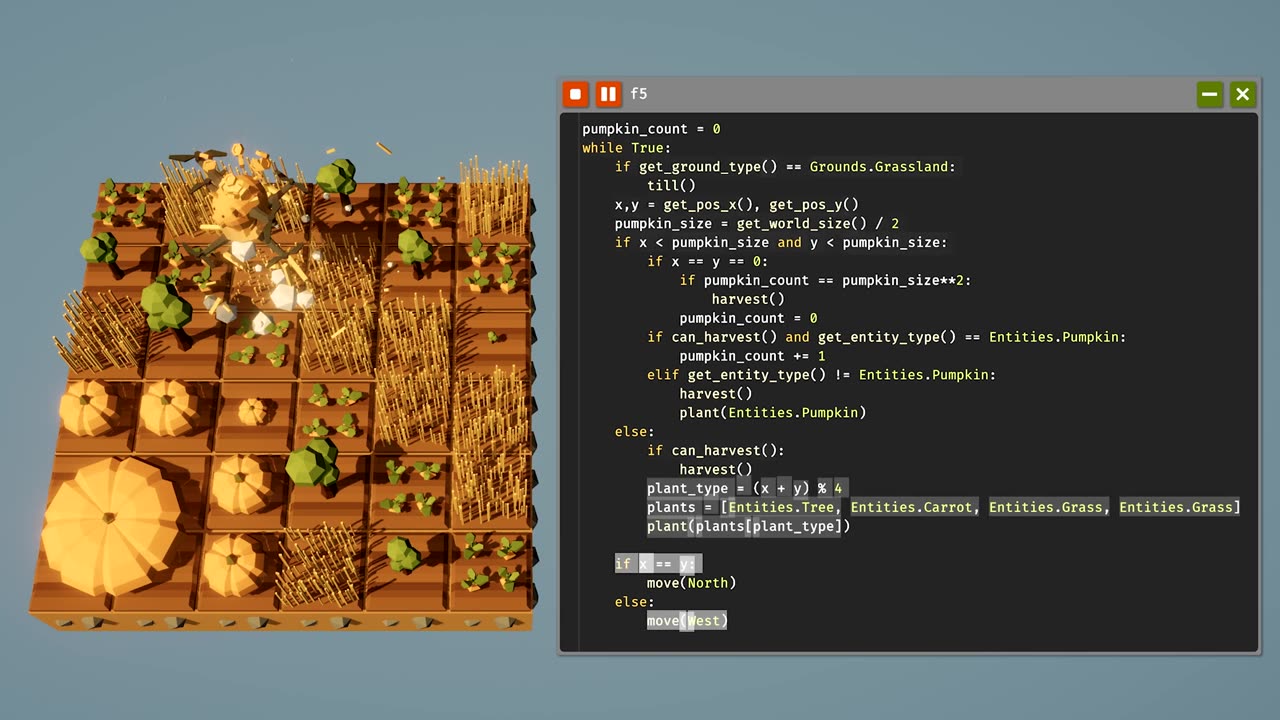Image resolution: width=1280 pixels, height=720 pixels.
Task: Place cursor on plant(Entities.Pumpkin) line
Action: [x=772, y=413]
